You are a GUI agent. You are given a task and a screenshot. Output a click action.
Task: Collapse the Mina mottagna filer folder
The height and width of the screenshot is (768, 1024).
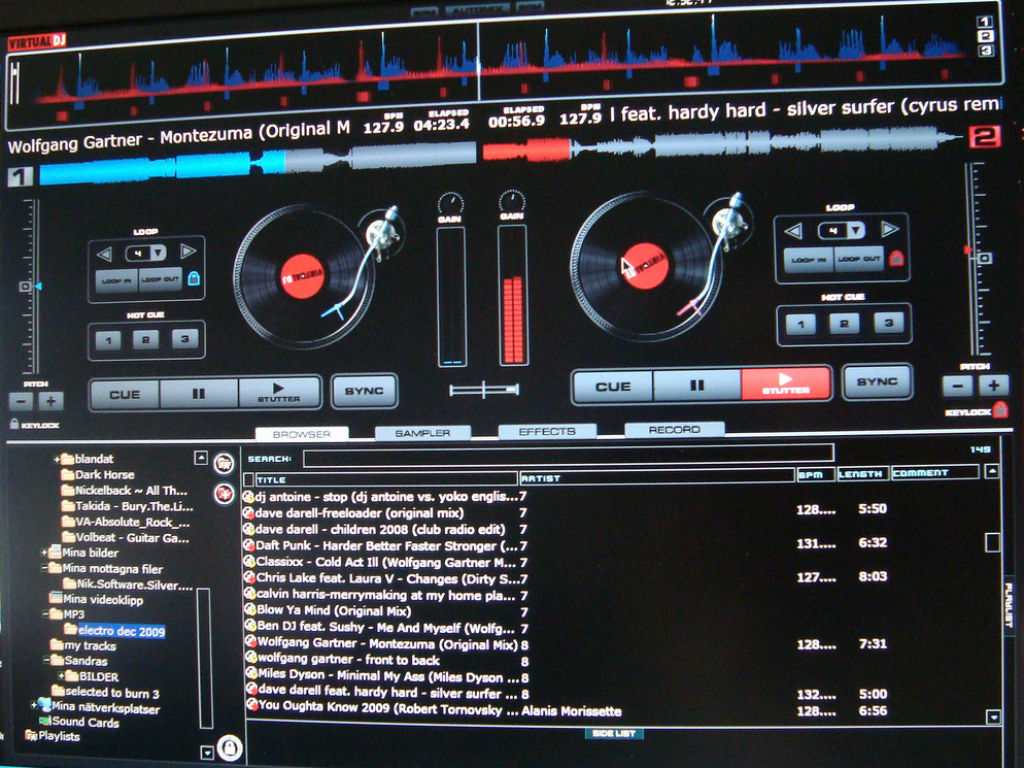point(44,569)
